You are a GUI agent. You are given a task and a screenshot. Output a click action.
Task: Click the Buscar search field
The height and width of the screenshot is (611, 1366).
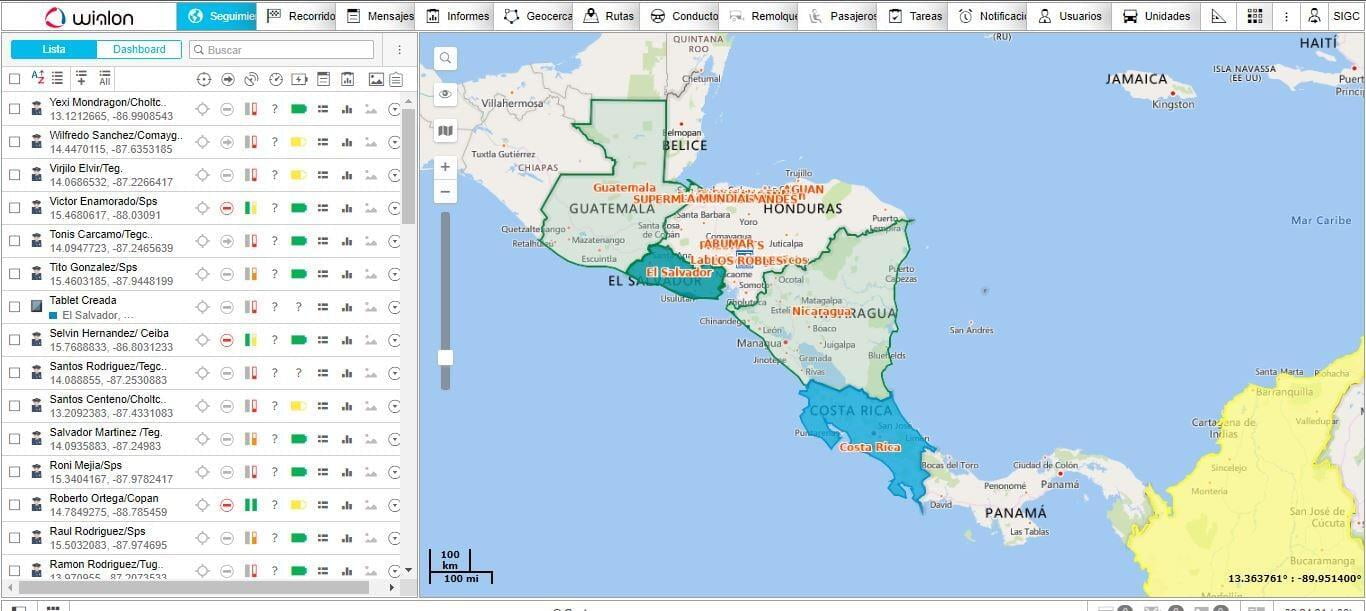(x=281, y=50)
